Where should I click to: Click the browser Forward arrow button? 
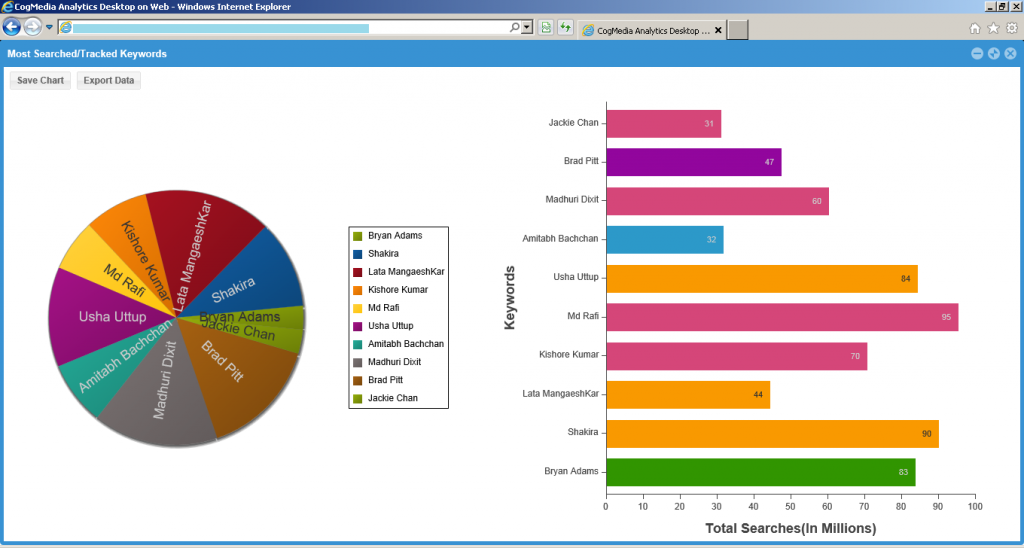tap(33, 27)
